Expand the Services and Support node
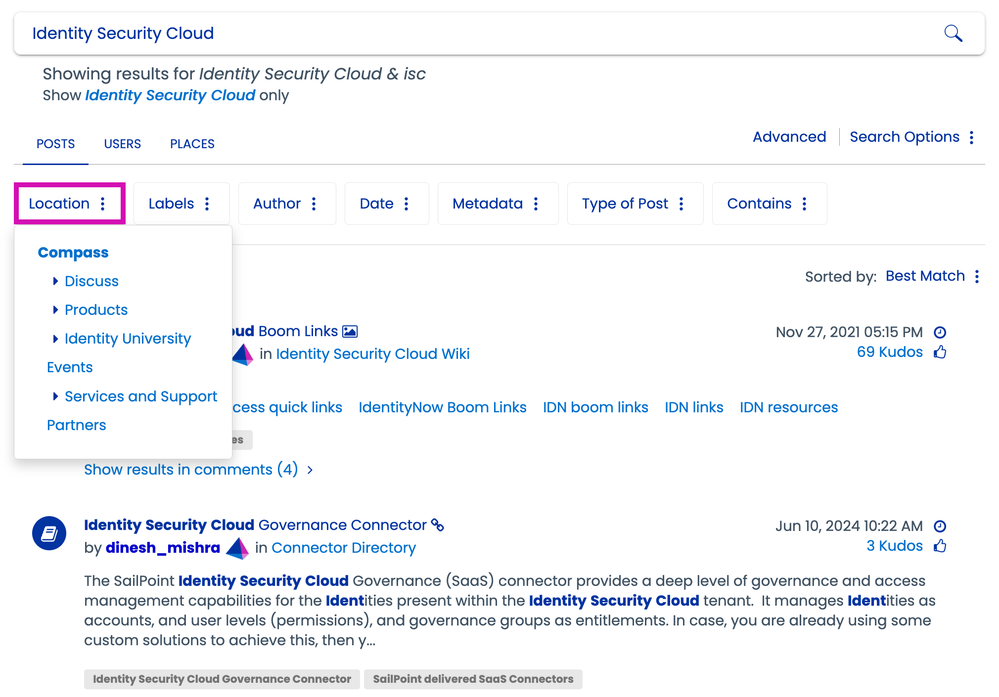The image size is (999, 697). [x=55, y=397]
